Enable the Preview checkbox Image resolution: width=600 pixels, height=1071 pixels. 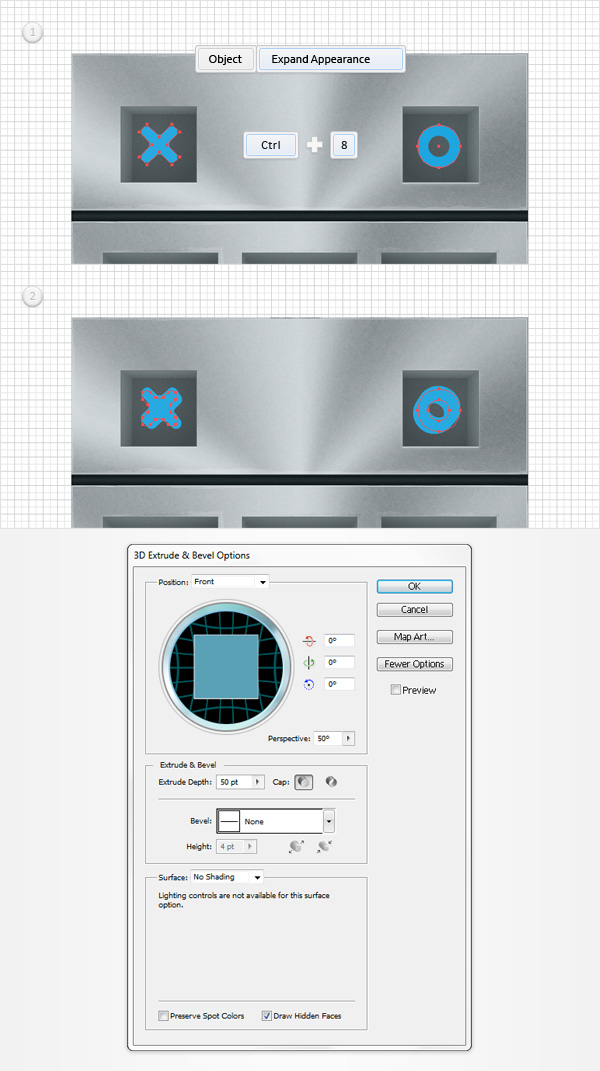(x=395, y=690)
